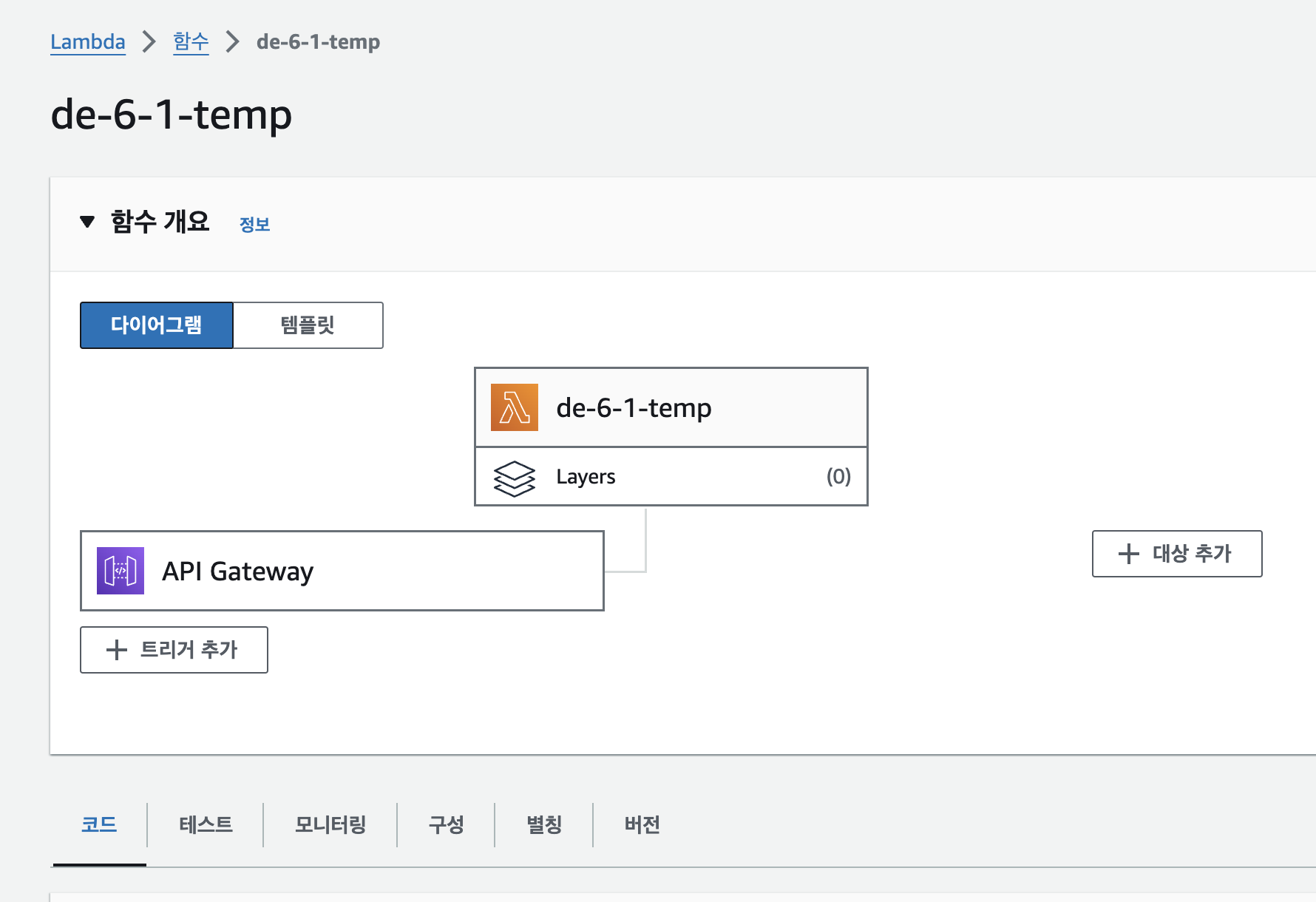
Task: Collapse the 함수 개요 section triangle
Action: (x=87, y=222)
